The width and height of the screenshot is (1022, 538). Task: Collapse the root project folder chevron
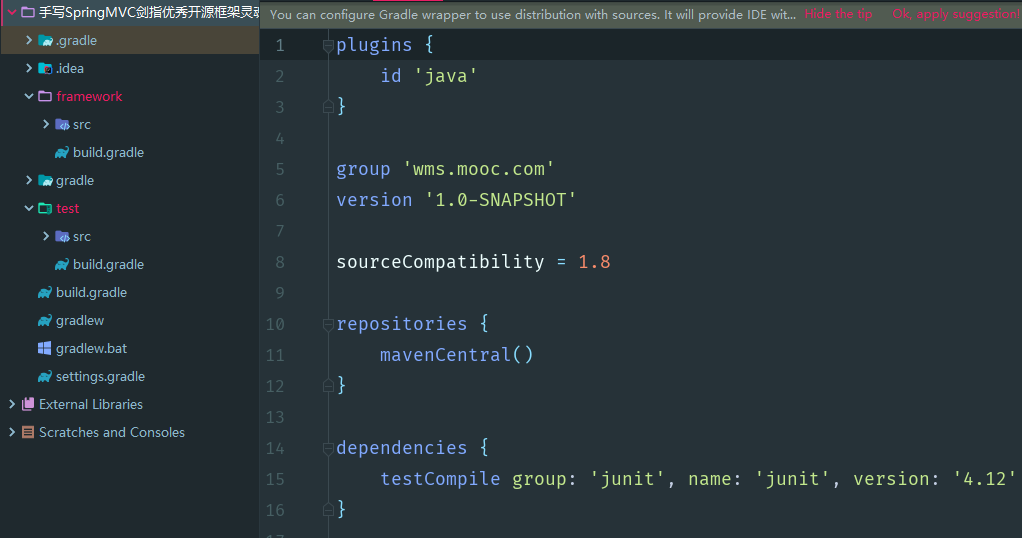[12, 12]
